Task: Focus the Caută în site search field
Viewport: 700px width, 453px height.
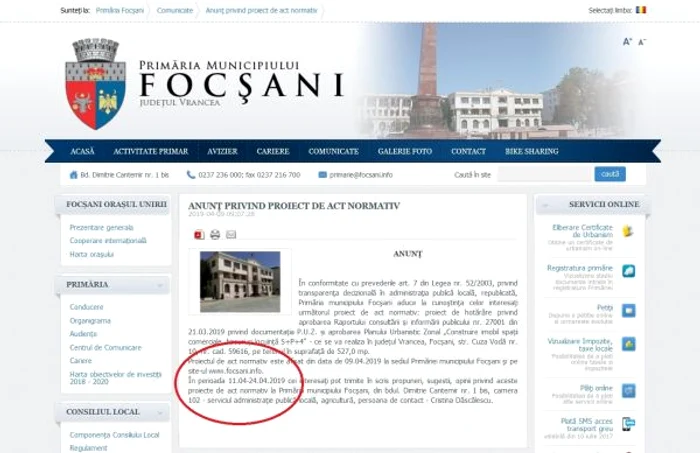Action: click(x=546, y=174)
